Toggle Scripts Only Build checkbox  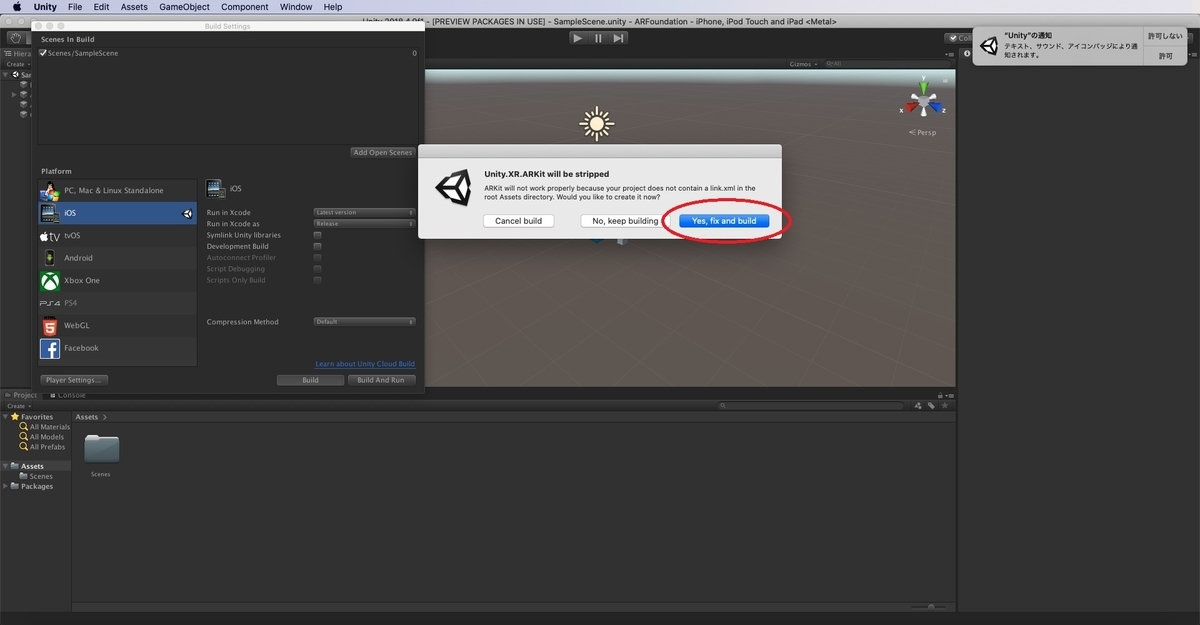point(318,280)
